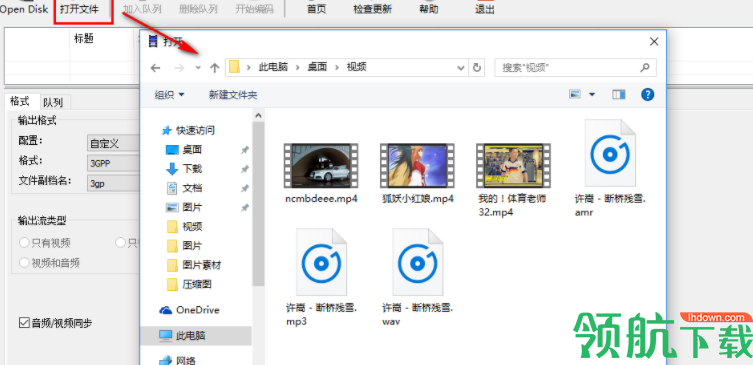753x365 pixels.
Task: Go back with the dialog's left arrow
Action: point(155,68)
